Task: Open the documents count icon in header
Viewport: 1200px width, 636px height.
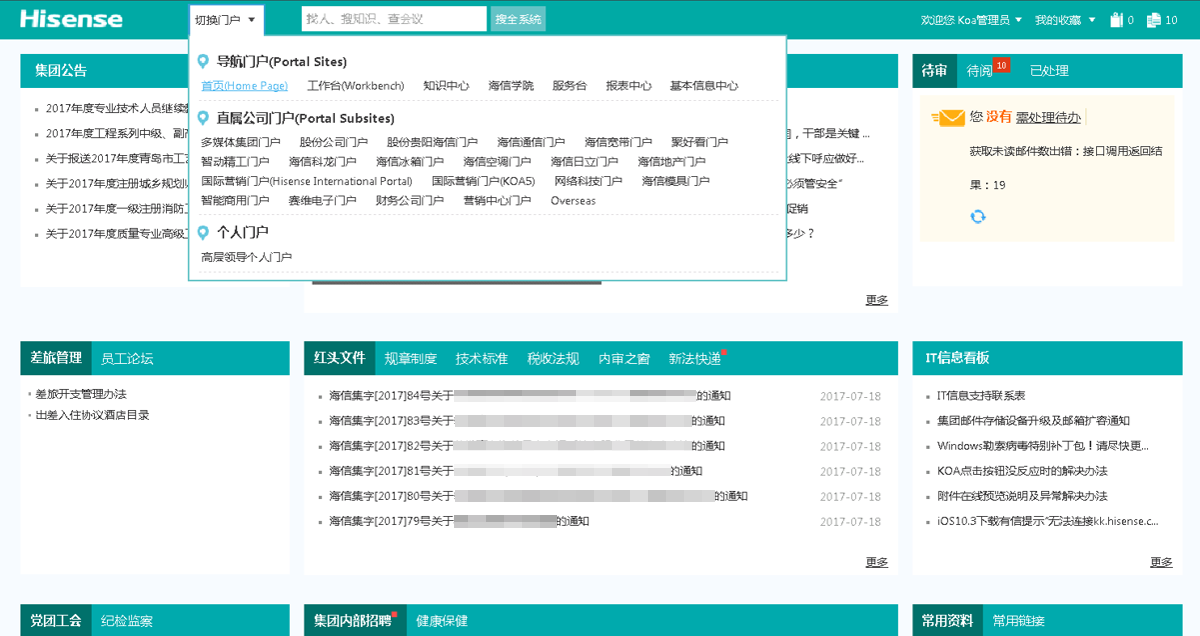Action: 1153,19
